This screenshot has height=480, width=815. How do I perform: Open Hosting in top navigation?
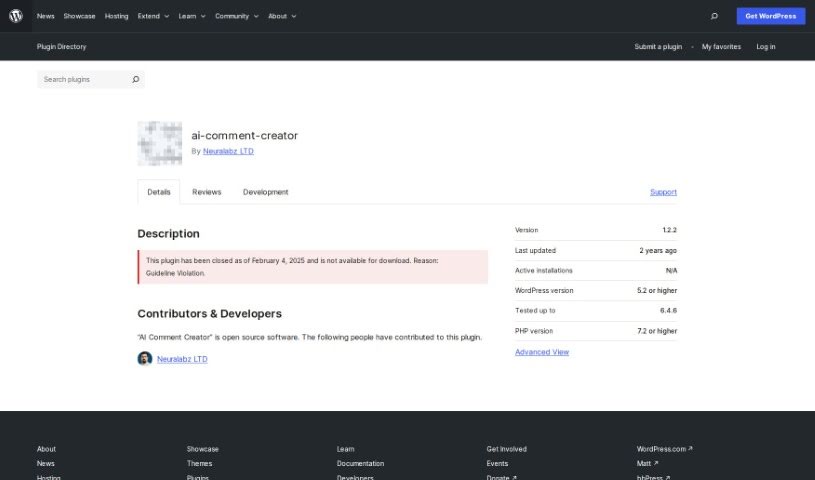click(x=116, y=16)
